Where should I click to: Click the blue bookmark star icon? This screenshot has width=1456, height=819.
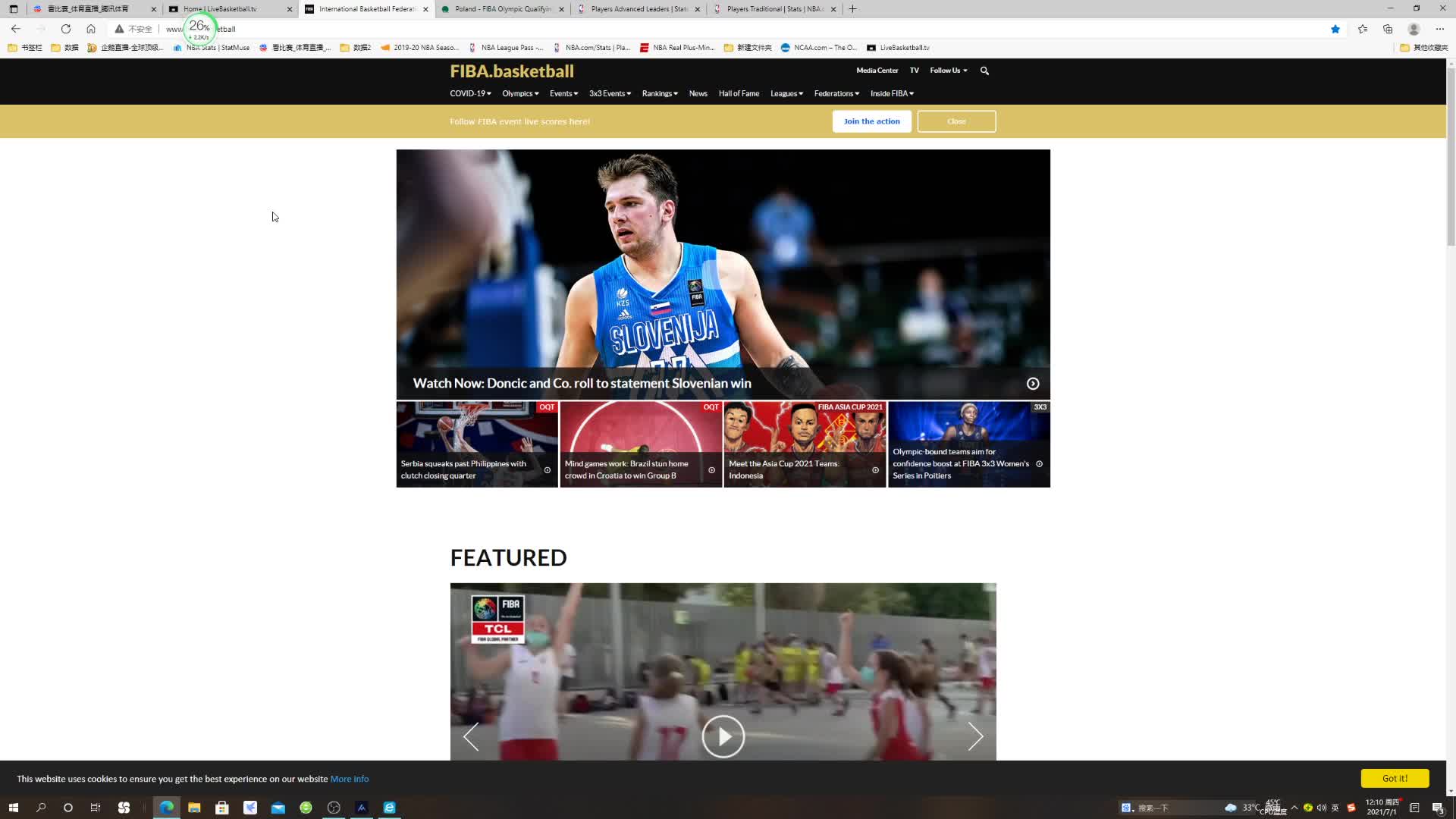coord(1335,29)
